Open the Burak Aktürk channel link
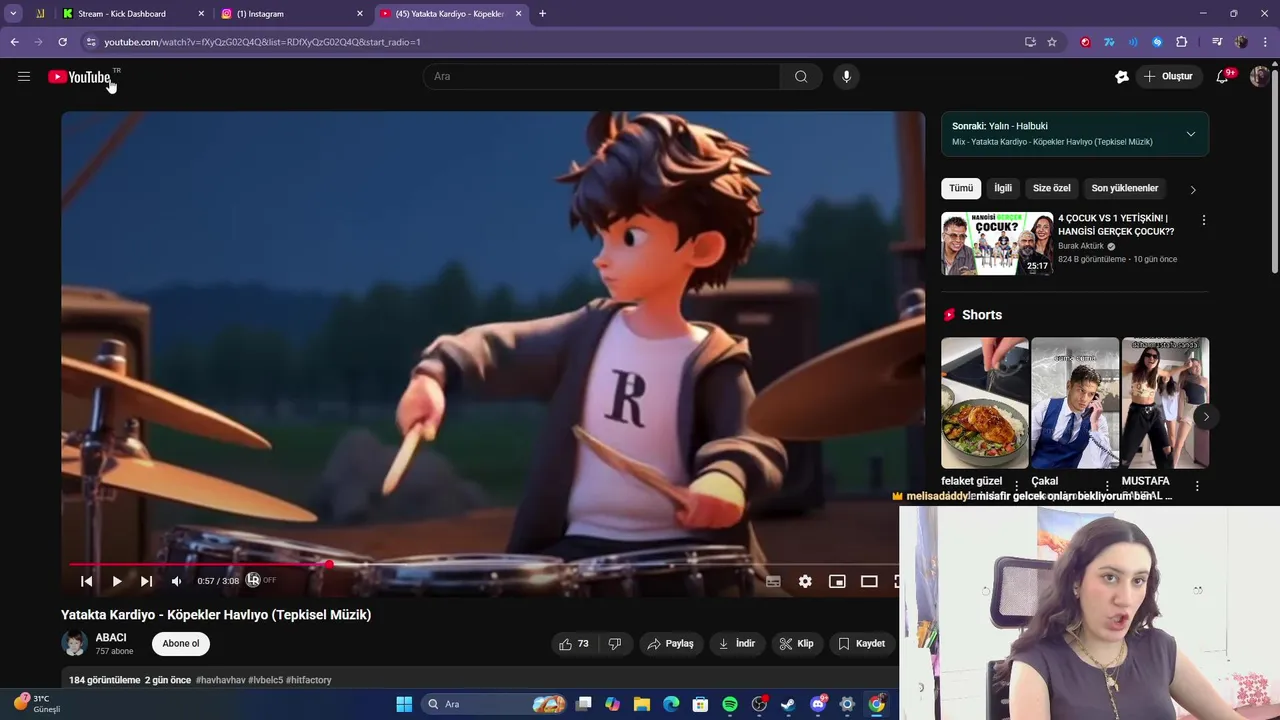This screenshot has height=720, width=1280. tap(1081, 246)
